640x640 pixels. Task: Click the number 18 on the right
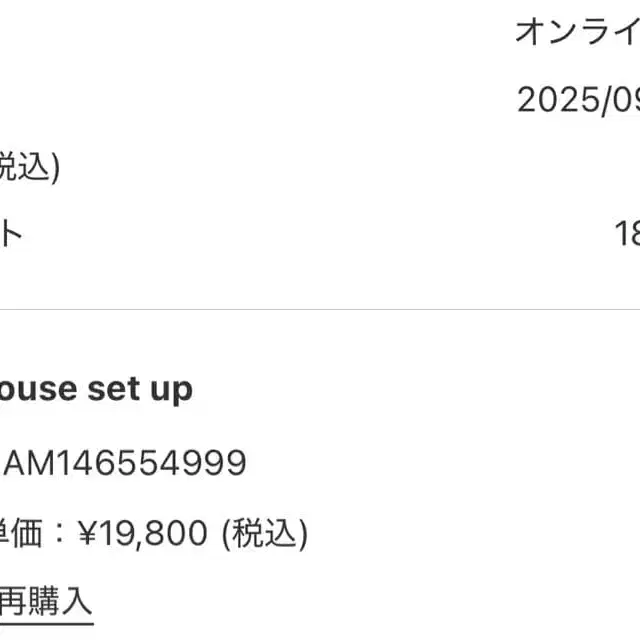coord(626,235)
